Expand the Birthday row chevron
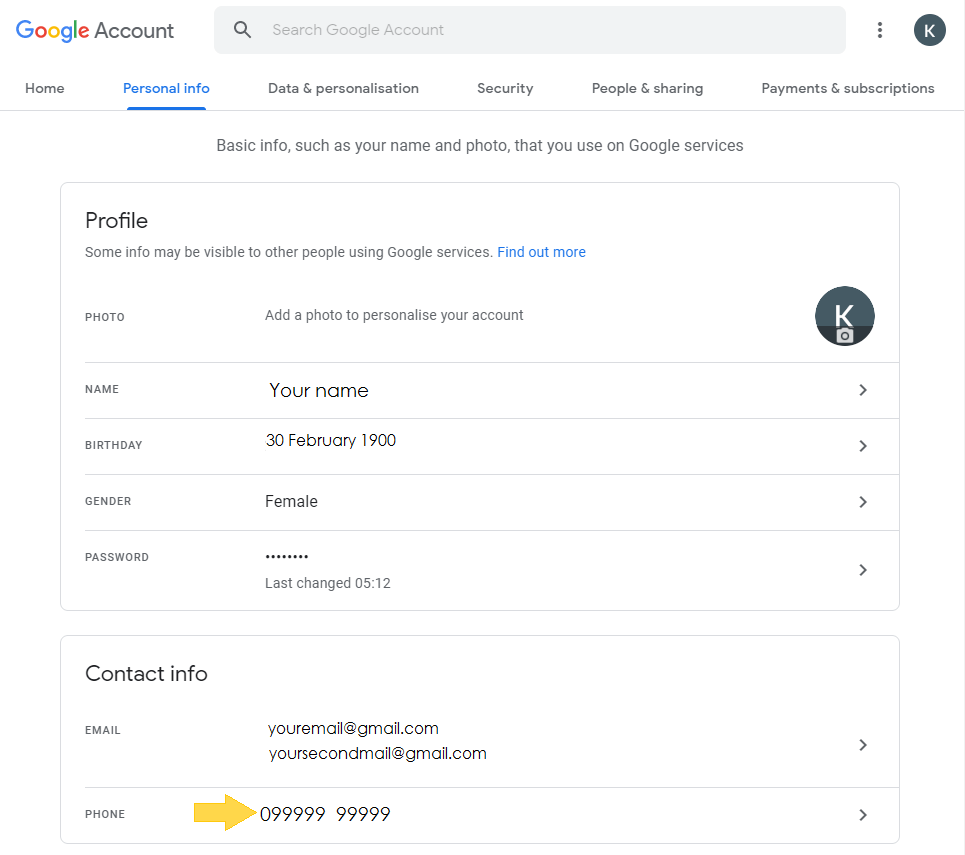This screenshot has height=855, width=965. pyautogui.click(x=862, y=446)
